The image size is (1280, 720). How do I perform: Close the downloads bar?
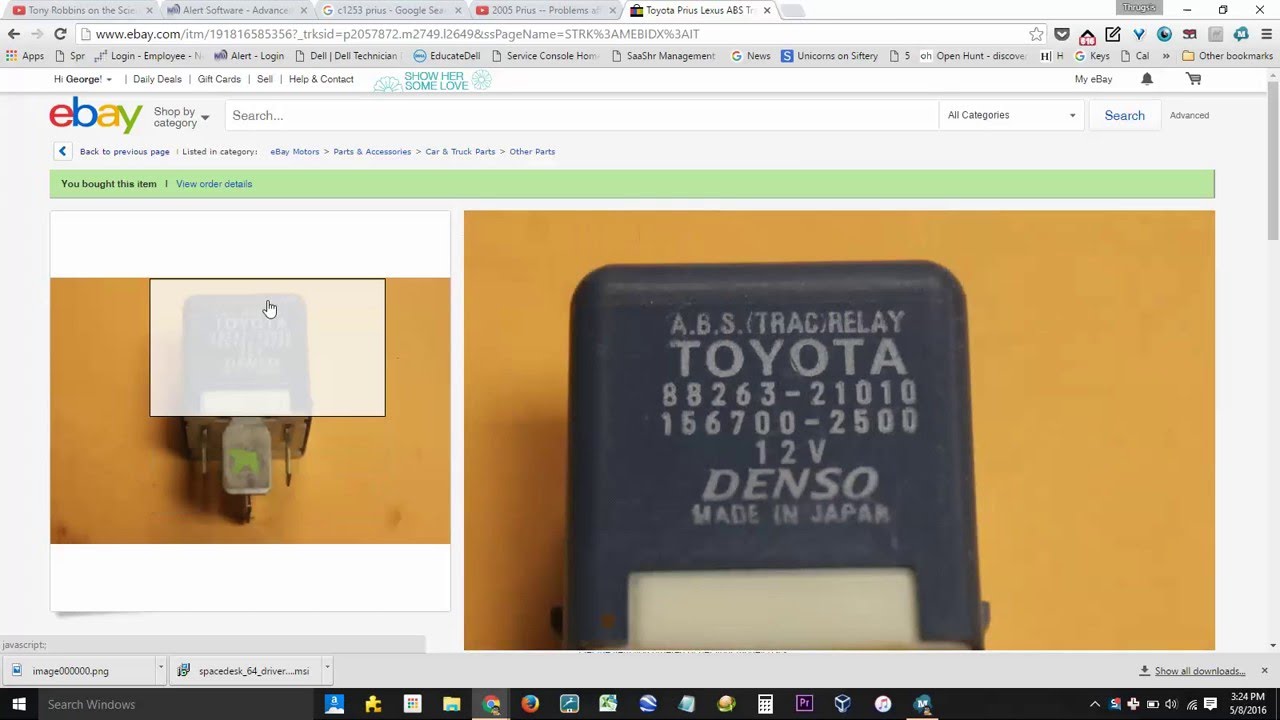pos(1264,670)
